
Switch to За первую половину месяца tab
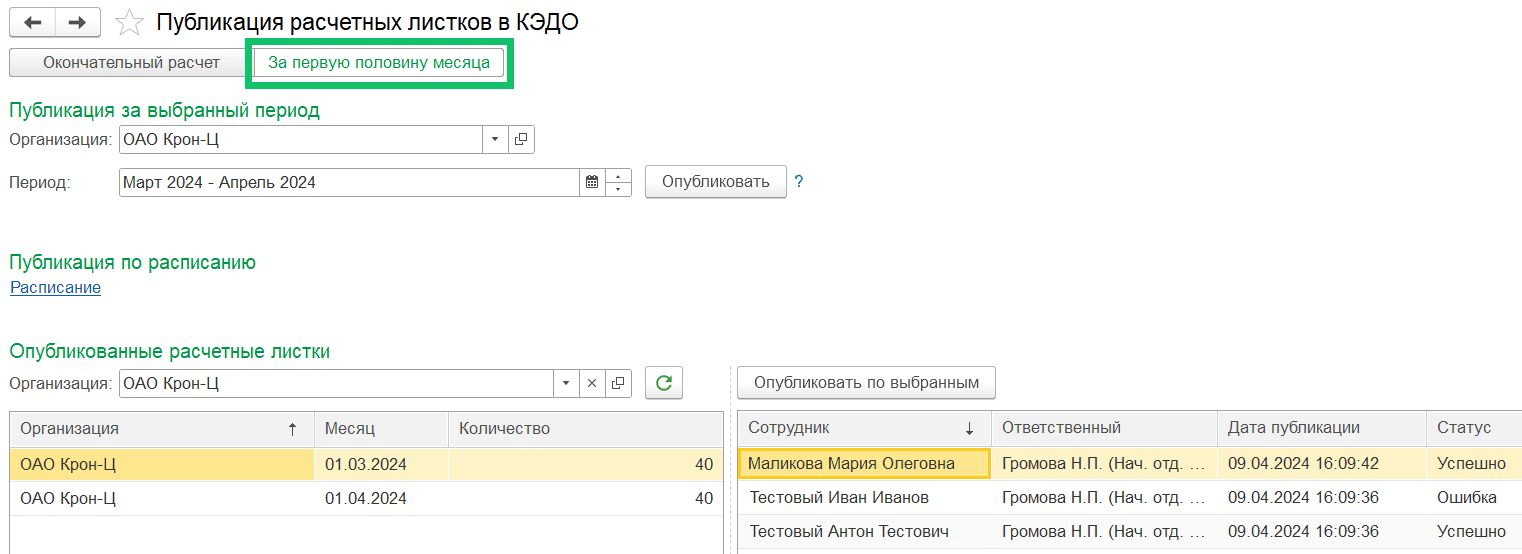click(379, 62)
